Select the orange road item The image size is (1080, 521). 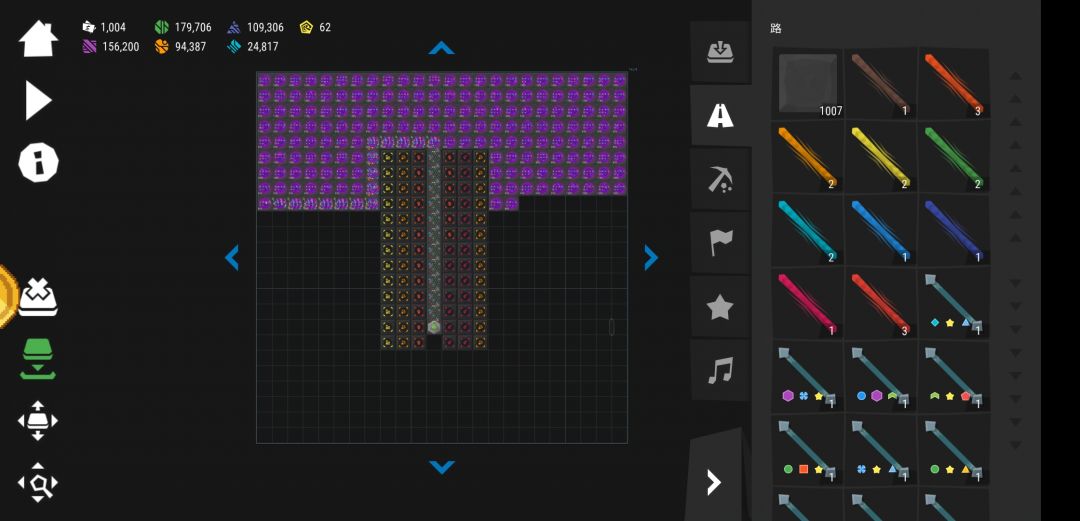808,157
